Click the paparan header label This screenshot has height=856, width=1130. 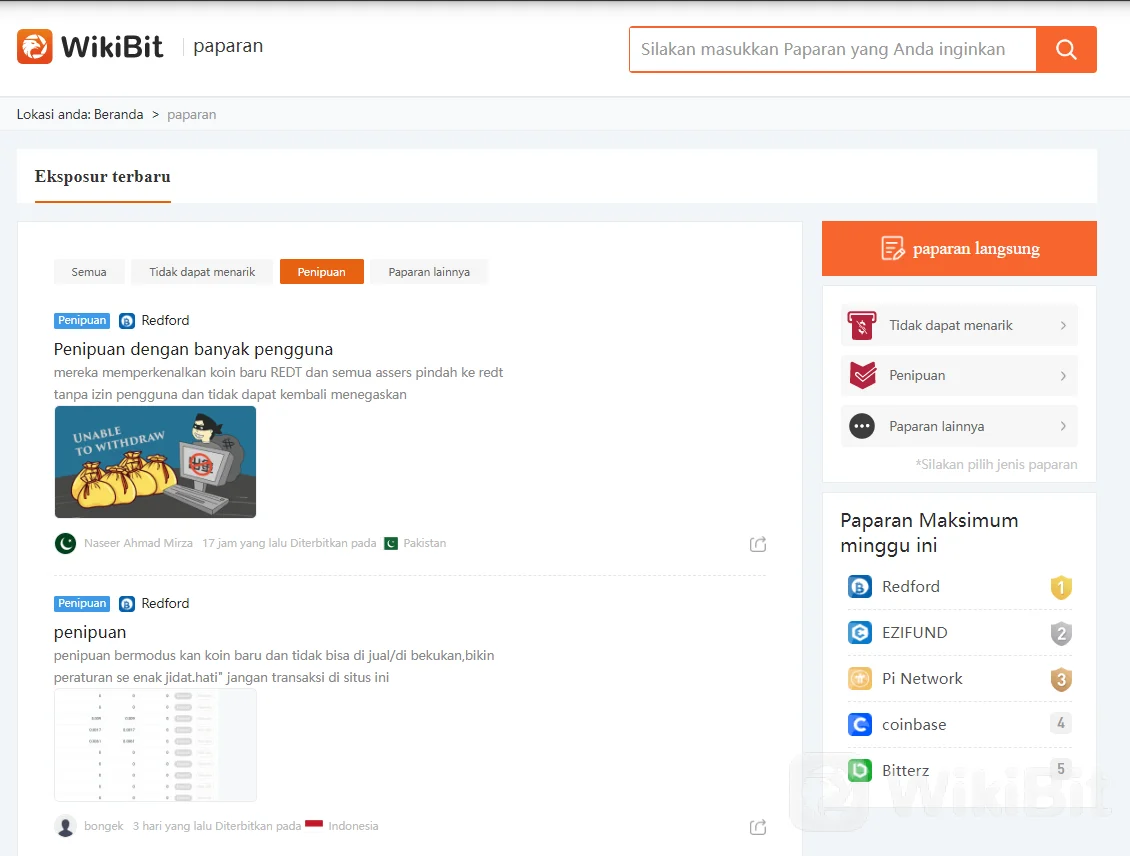(228, 46)
